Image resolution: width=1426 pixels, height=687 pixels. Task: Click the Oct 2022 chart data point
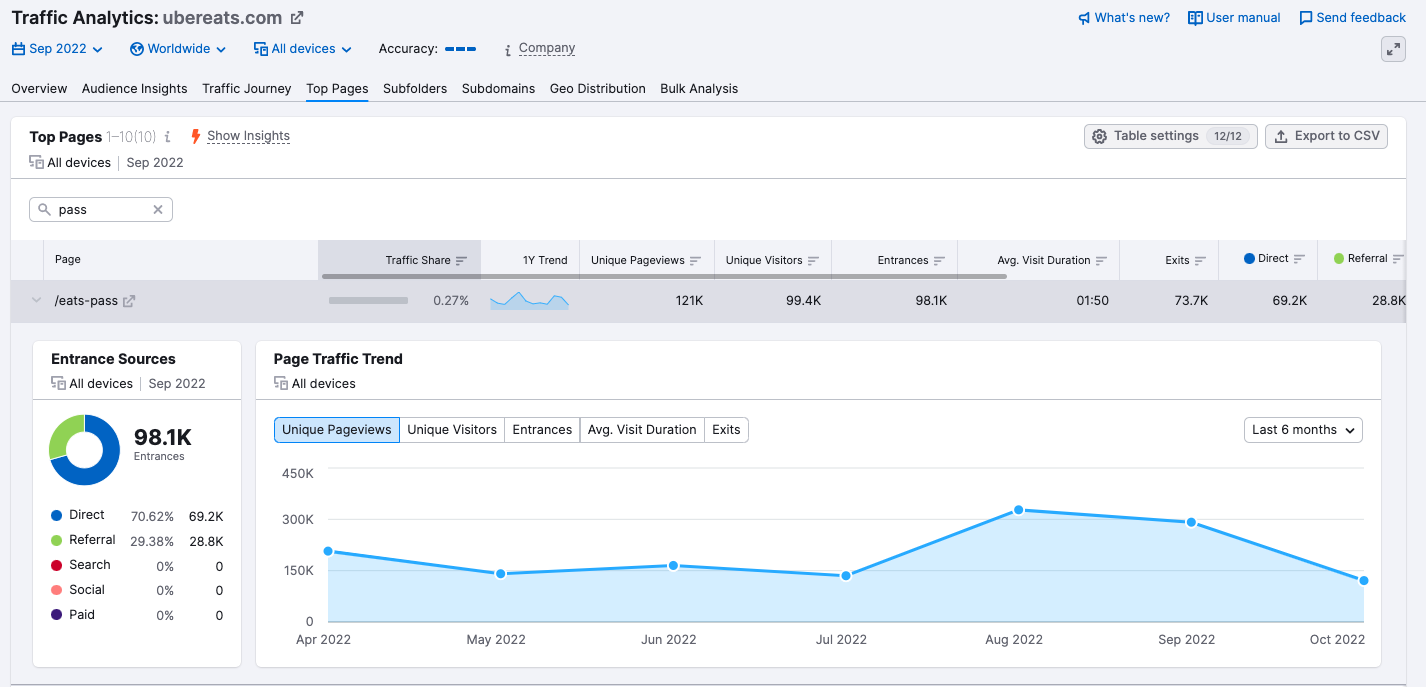click(x=1364, y=580)
